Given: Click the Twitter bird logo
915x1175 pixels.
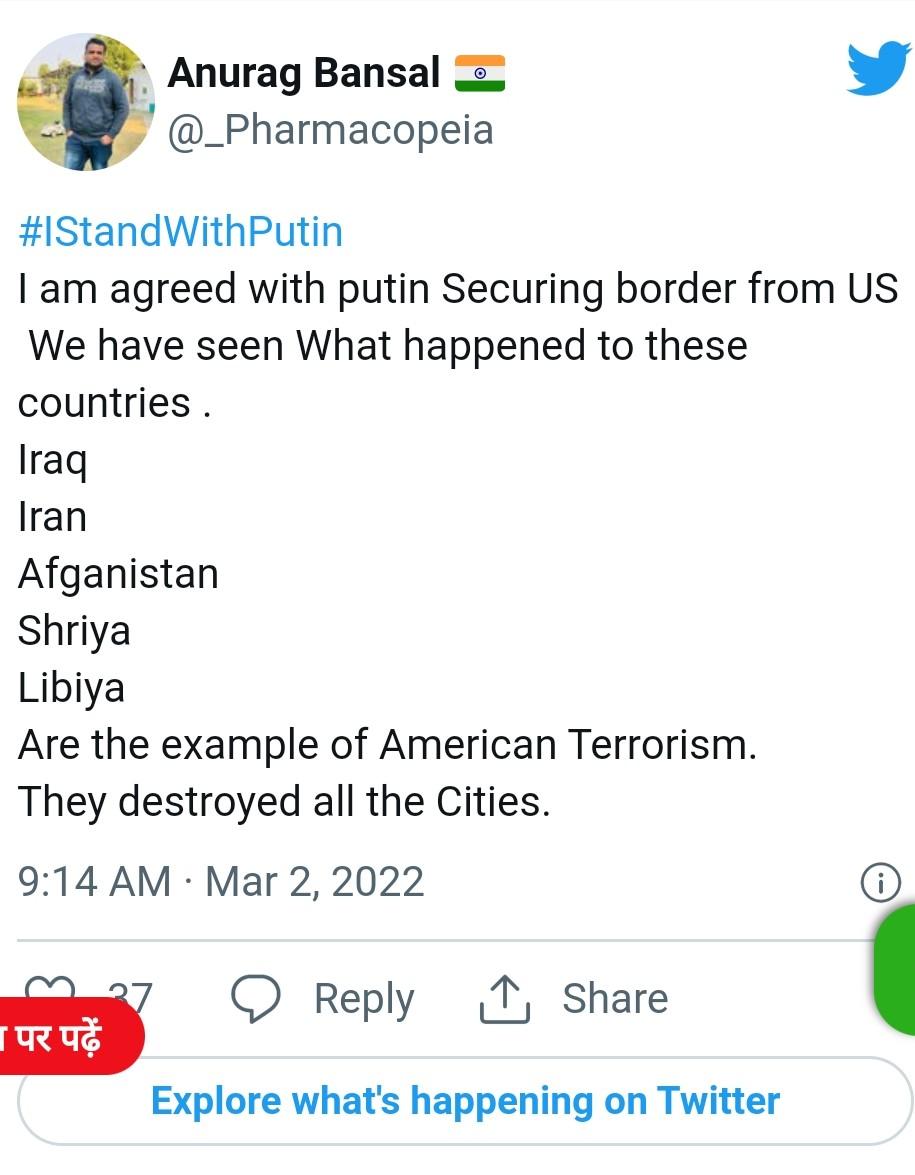Looking at the screenshot, I should pyautogui.click(x=879, y=69).
